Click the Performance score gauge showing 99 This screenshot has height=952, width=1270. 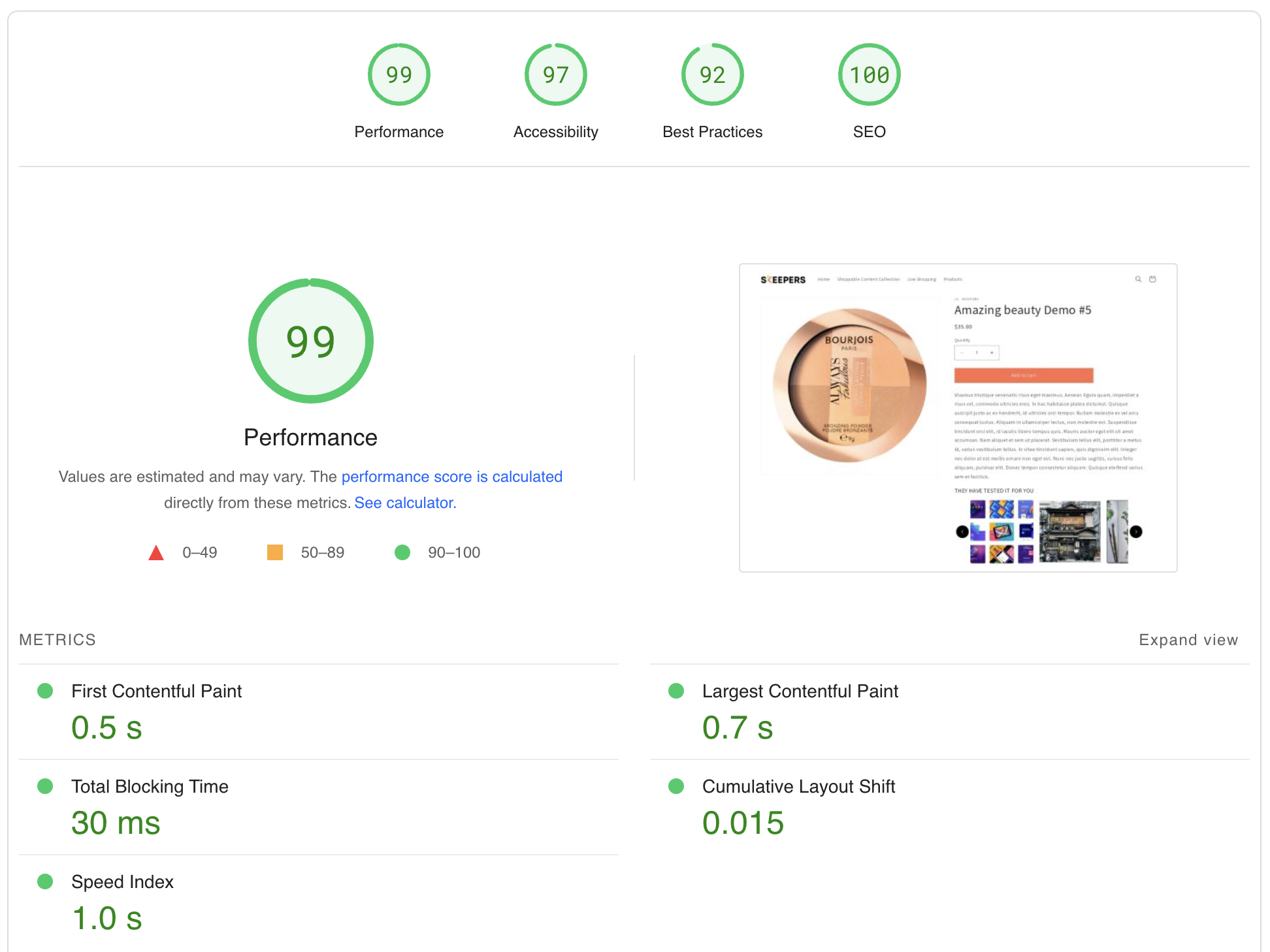[399, 75]
